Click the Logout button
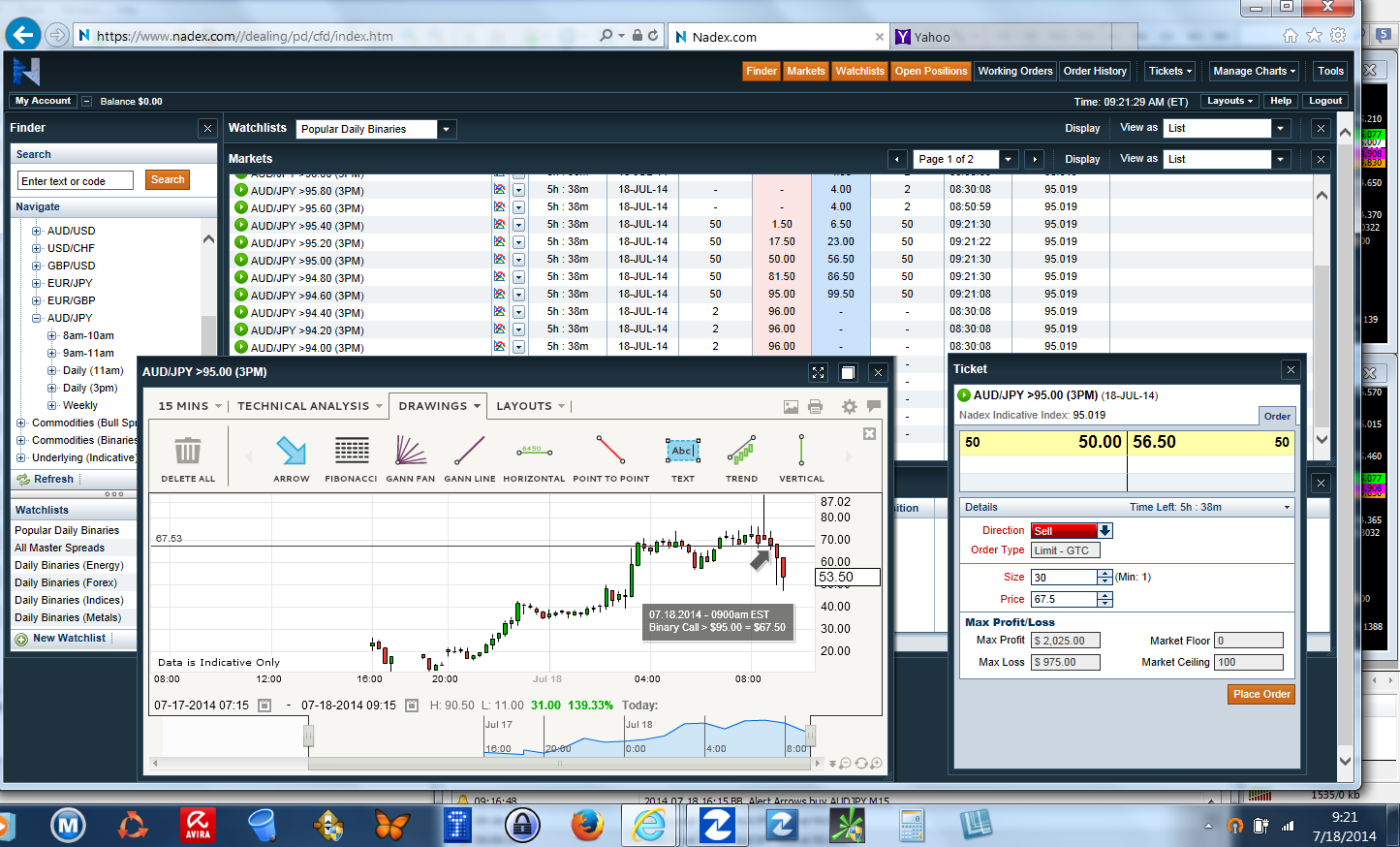1400x847 pixels. tap(1325, 101)
